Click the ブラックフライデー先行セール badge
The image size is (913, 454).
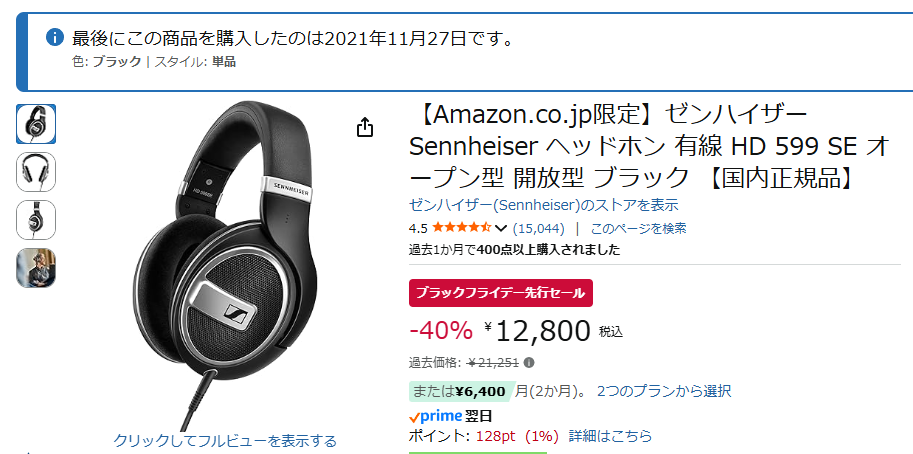[501, 293]
